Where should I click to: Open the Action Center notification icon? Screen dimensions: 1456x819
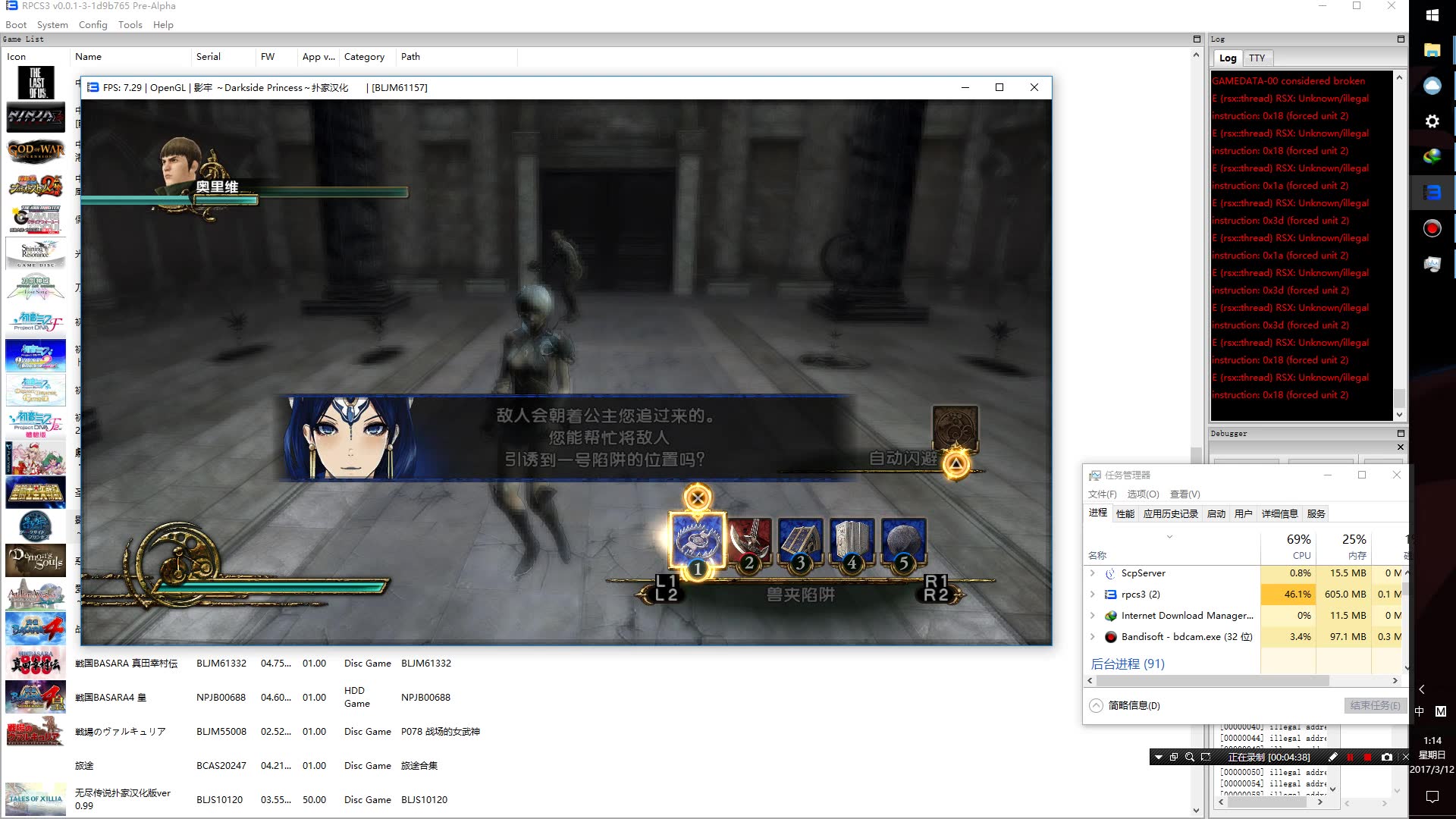point(1432,796)
